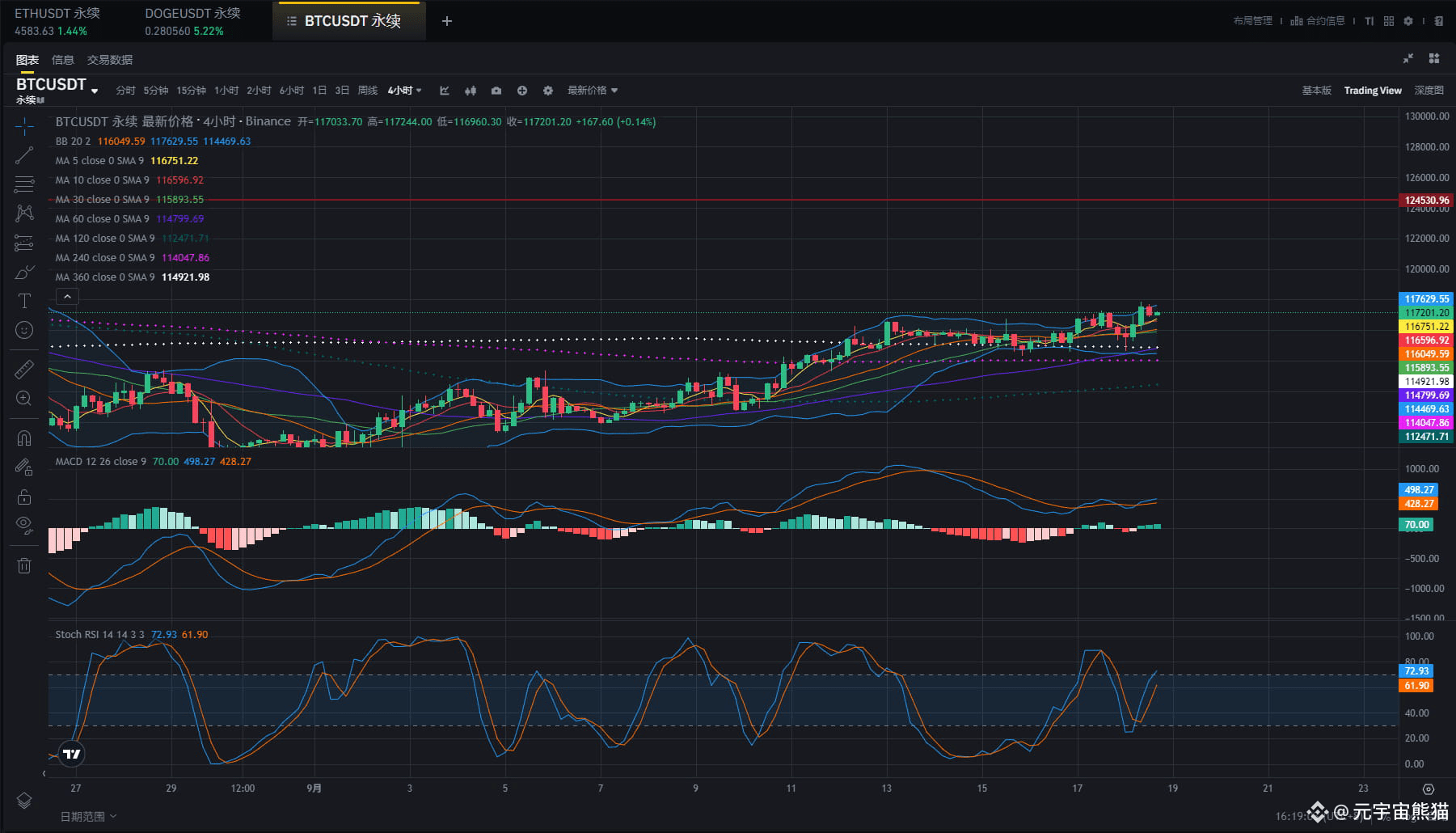Viewport: 1456px width, 833px height.
Task: Open the emoji icons tool
Action: pyautogui.click(x=24, y=330)
